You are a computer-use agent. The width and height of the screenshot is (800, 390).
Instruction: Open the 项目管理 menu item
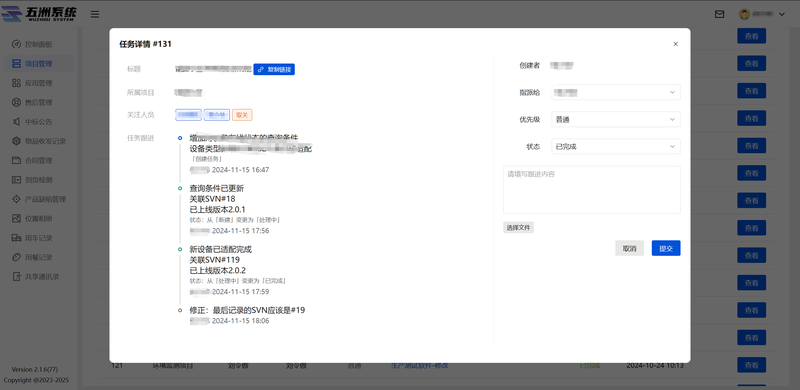pos(39,64)
